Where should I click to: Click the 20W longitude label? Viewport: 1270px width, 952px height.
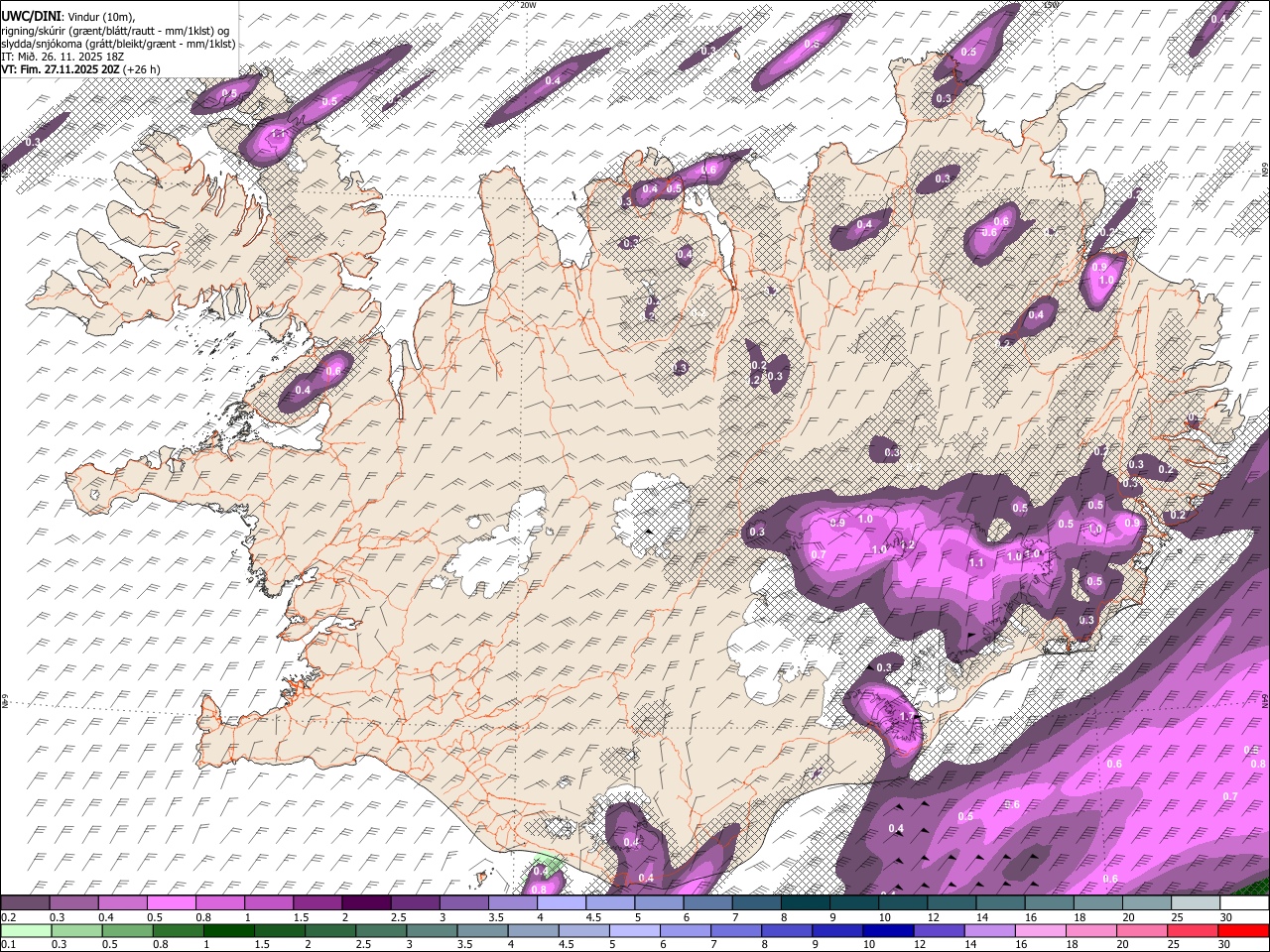pos(528,5)
